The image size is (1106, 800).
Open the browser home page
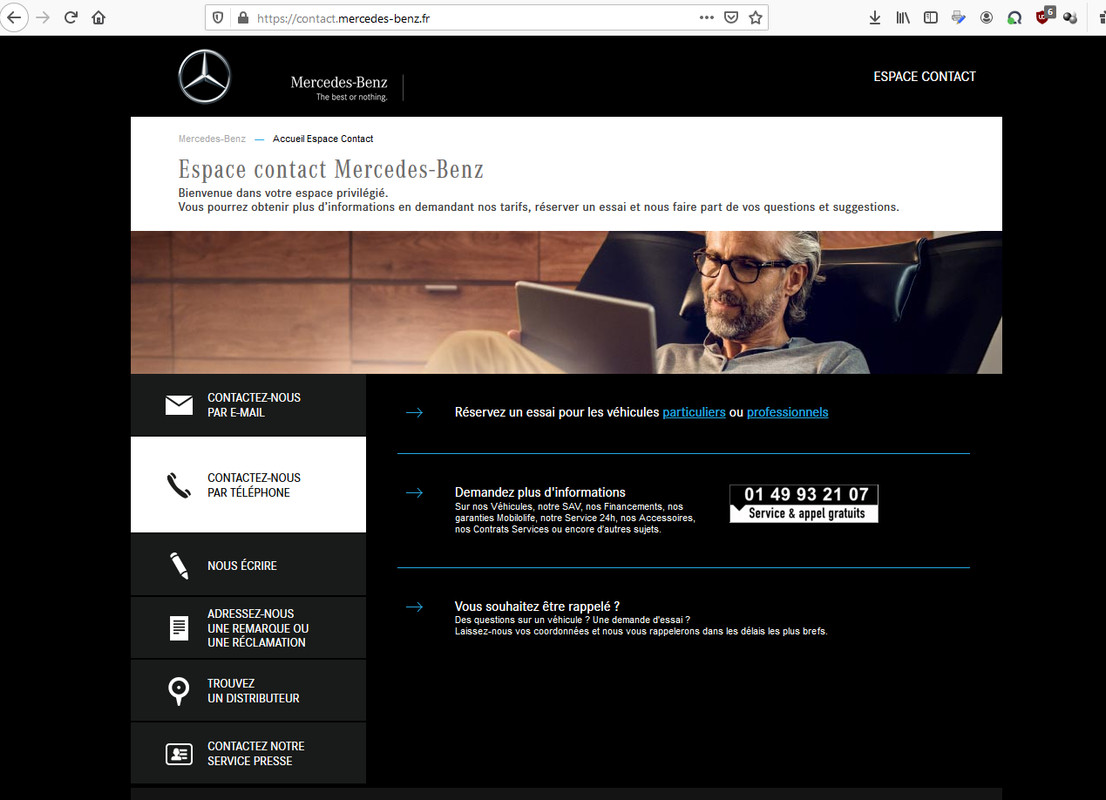99,18
